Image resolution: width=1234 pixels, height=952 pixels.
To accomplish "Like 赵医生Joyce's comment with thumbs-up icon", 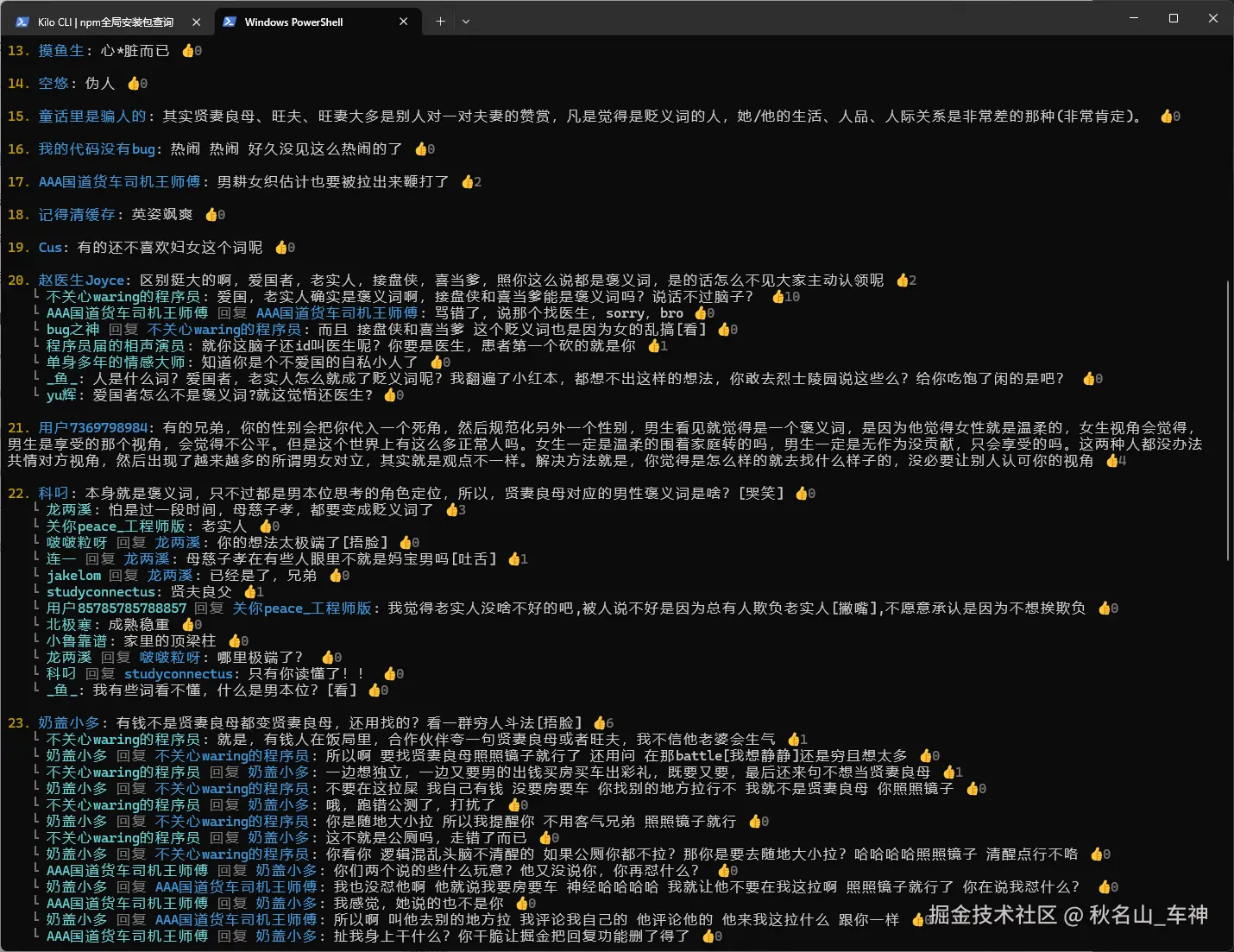I will pyautogui.click(x=903, y=280).
